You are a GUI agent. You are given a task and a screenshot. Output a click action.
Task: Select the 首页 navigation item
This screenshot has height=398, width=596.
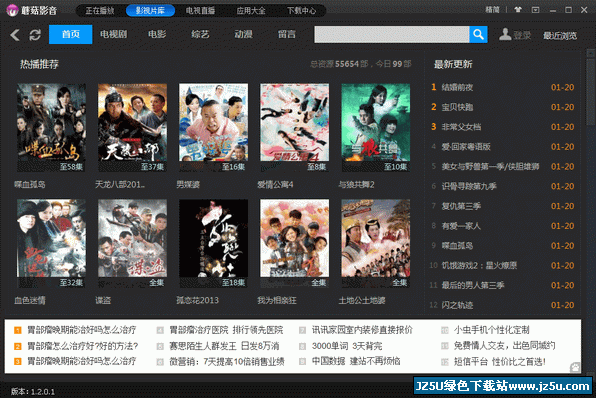pos(71,34)
